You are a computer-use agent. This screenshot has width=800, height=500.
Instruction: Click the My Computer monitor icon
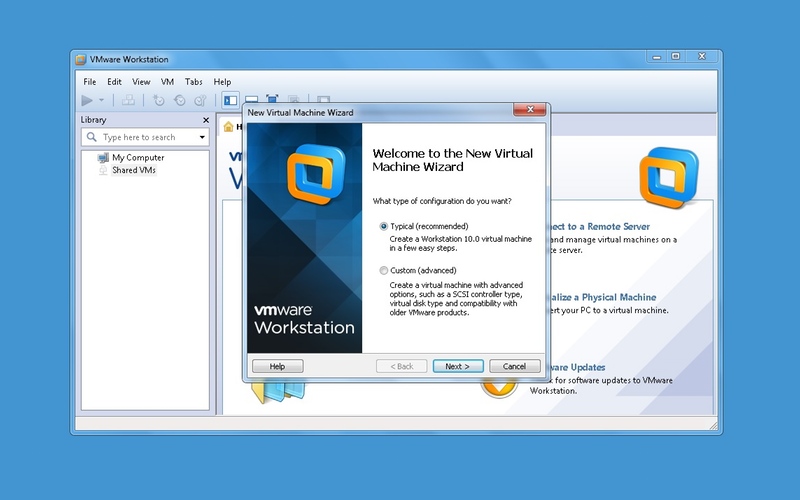coord(103,157)
